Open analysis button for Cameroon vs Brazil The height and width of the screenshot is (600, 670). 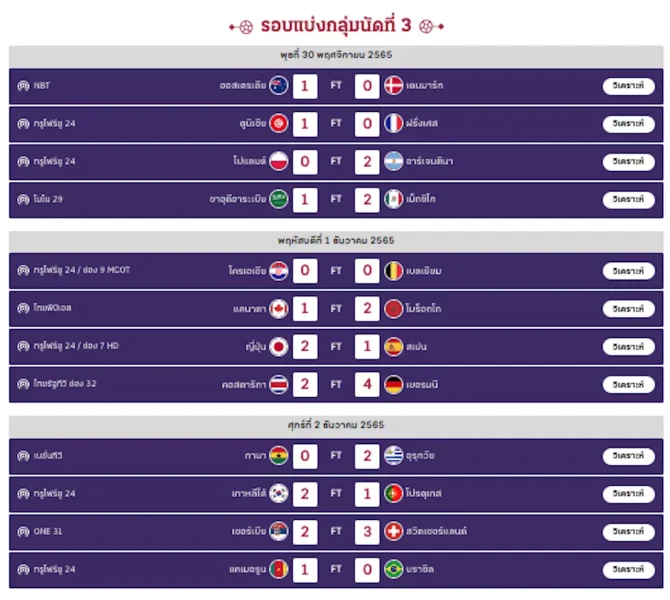(x=629, y=569)
